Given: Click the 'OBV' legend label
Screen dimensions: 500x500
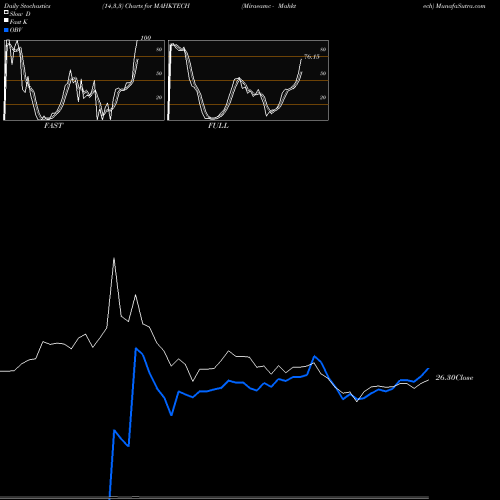Looking at the screenshot, I should (x=16, y=30).
